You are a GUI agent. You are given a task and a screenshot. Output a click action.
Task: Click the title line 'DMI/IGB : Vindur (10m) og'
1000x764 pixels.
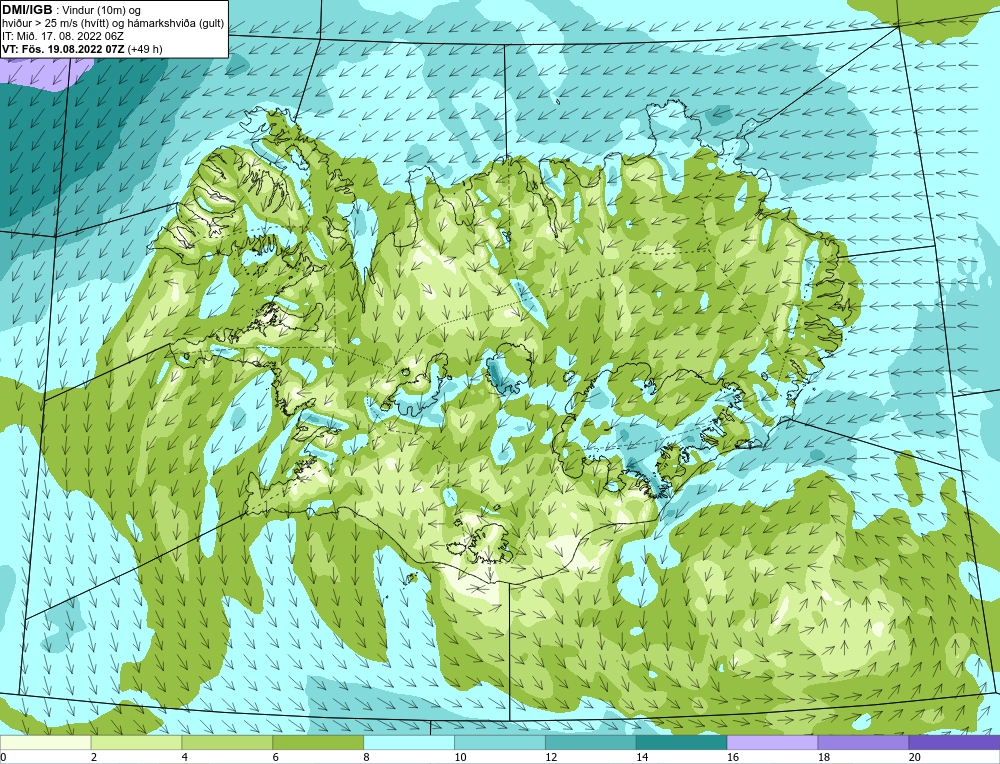pyautogui.click(x=71, y=10)
